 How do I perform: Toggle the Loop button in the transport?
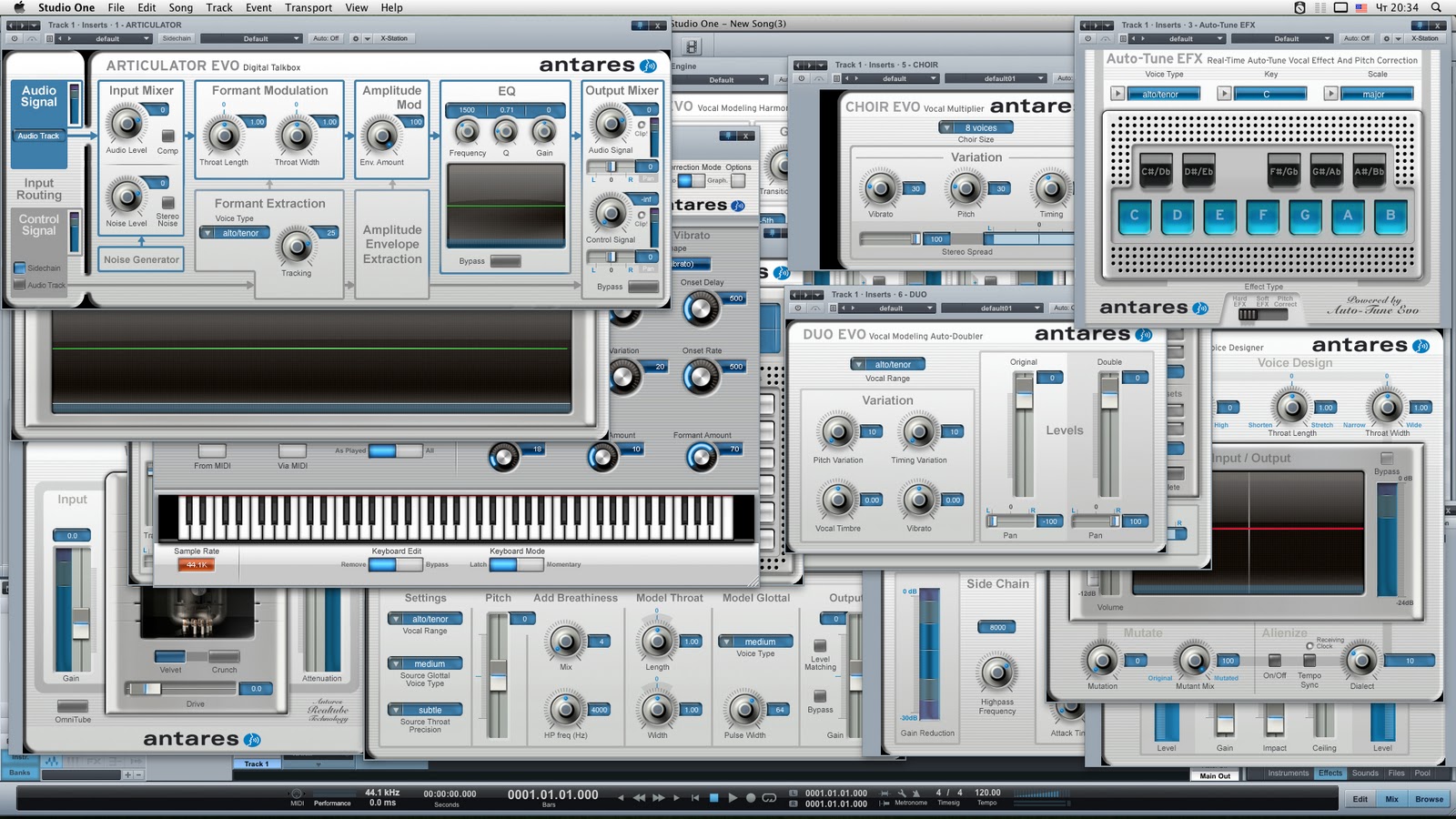pos(769,797)
